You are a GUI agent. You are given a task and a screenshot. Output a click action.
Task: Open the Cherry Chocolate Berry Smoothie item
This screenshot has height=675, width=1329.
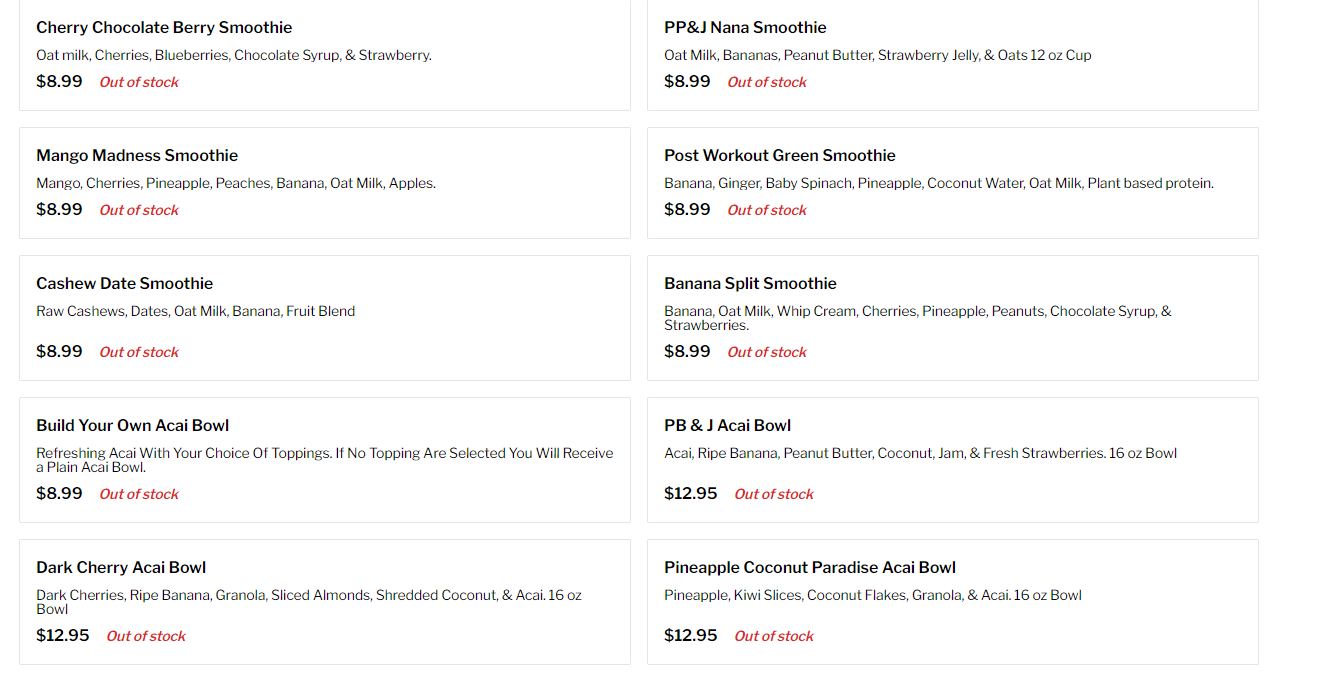click(164, 28)
